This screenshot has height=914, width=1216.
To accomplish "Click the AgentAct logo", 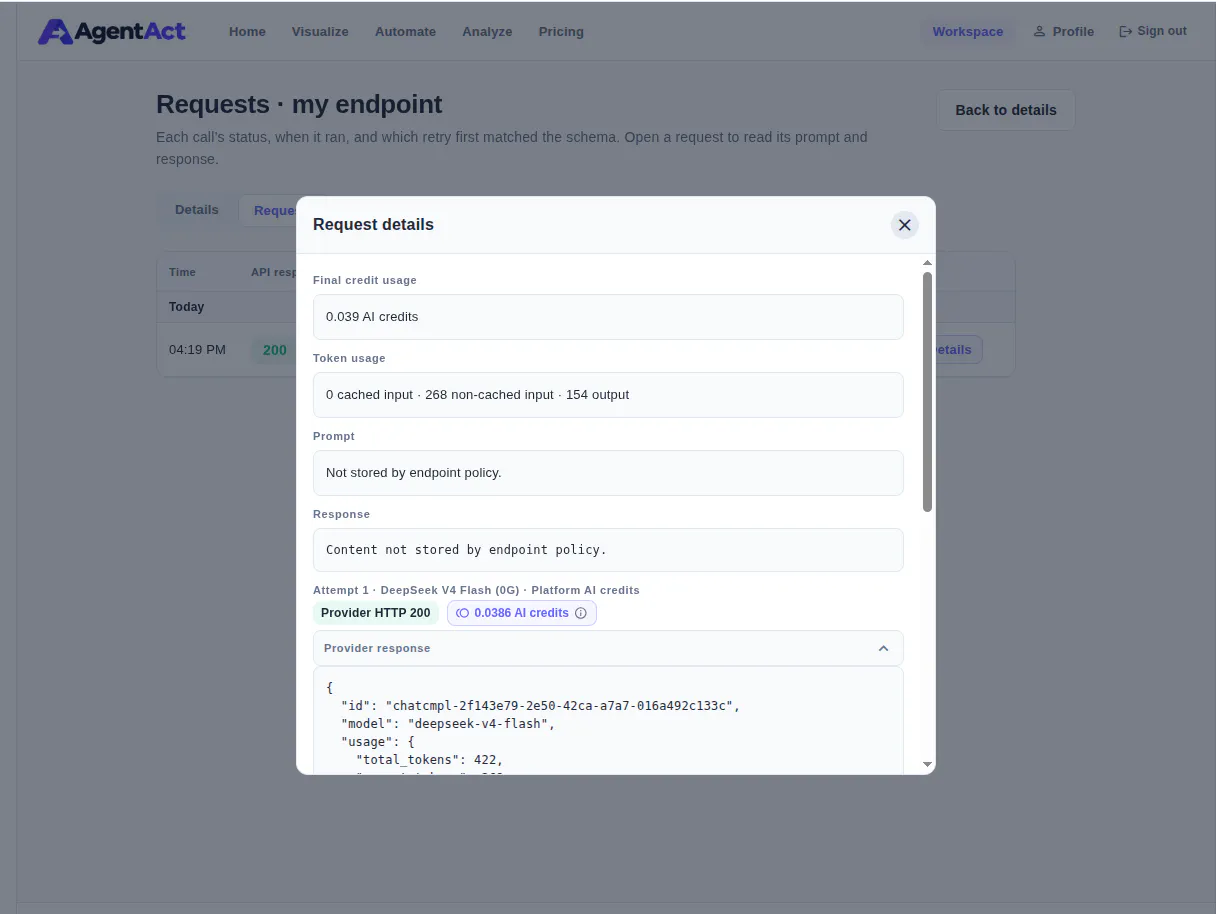I will pos(111,31).
